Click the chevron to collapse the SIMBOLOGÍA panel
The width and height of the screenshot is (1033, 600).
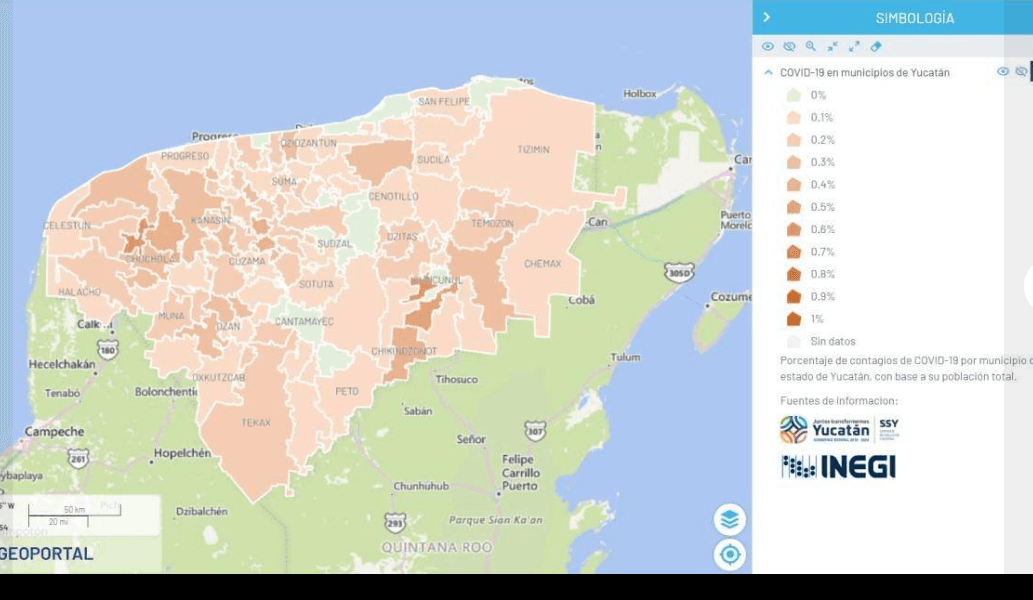pyautogui.click(x=768, y=16)
